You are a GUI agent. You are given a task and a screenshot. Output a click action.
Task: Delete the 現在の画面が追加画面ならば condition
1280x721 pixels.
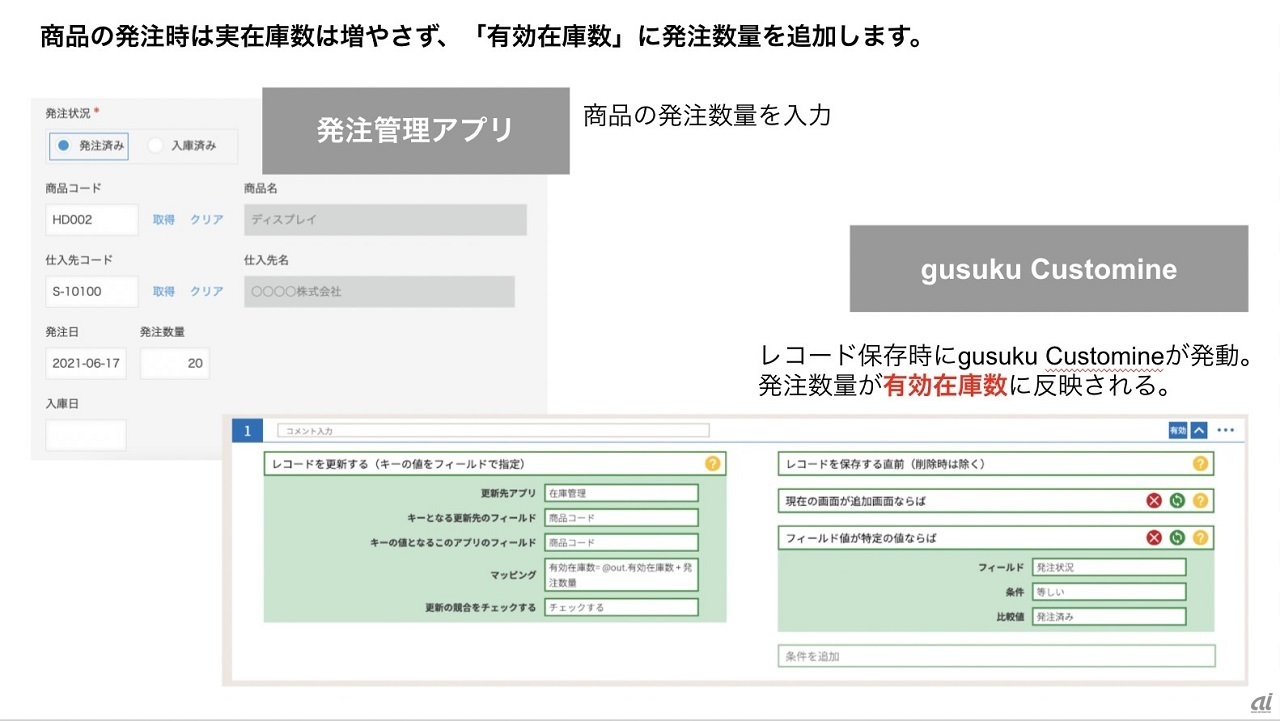click(1155, 501)
